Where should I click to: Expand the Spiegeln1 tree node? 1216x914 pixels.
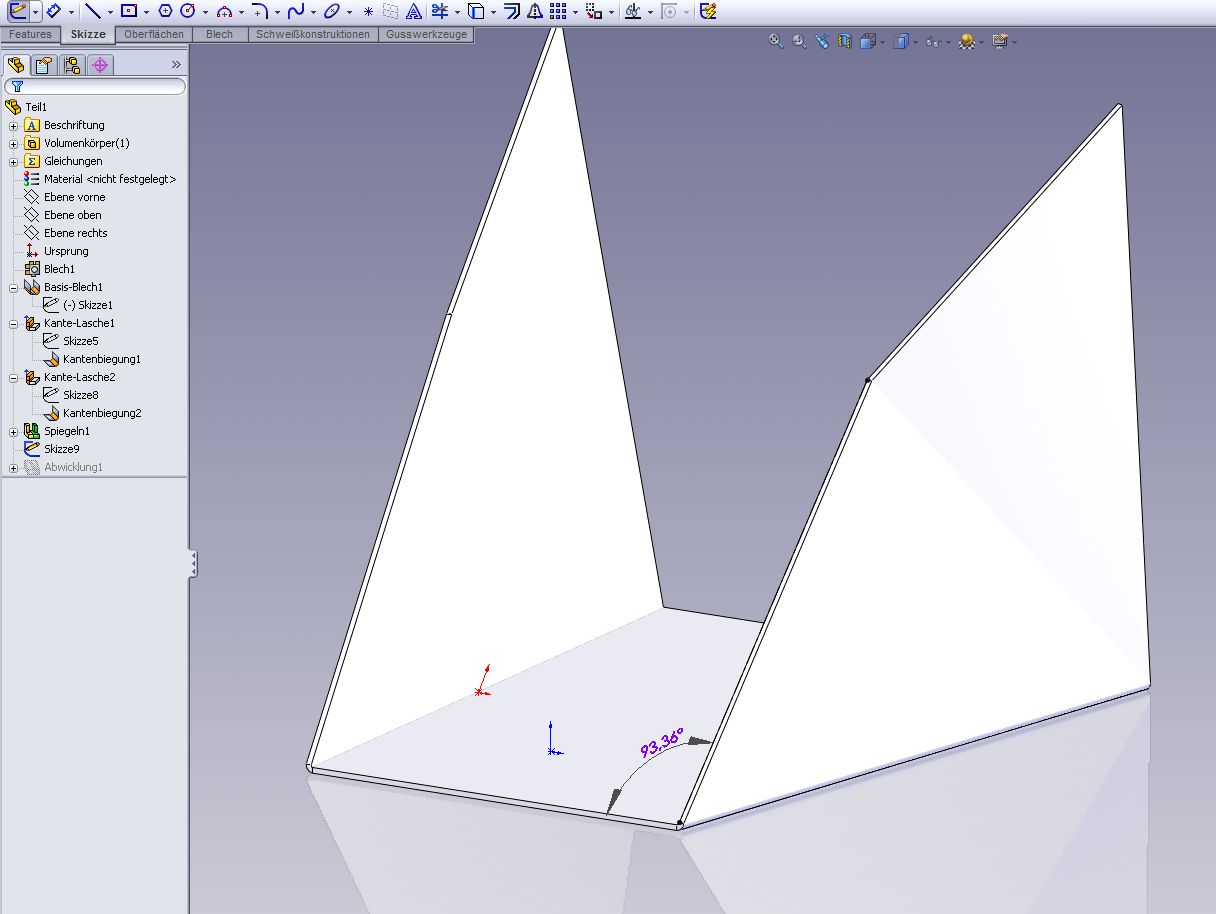pyautogui.click(x=14, y=432)
